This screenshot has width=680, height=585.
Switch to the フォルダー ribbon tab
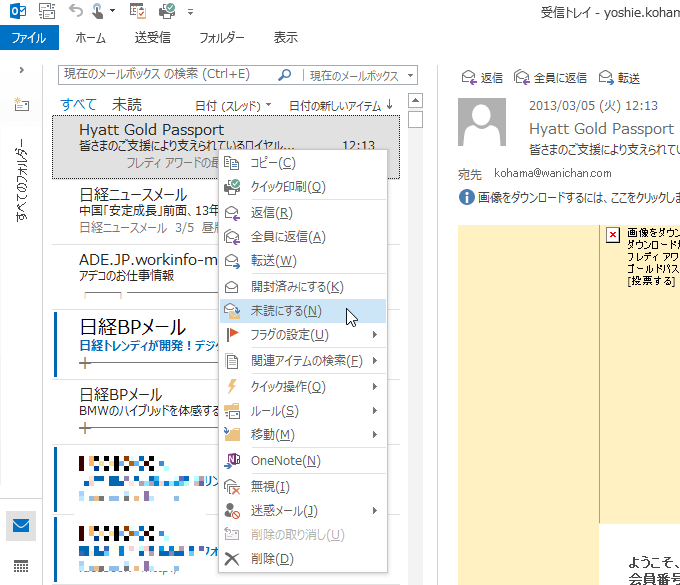tap(222, 38)
